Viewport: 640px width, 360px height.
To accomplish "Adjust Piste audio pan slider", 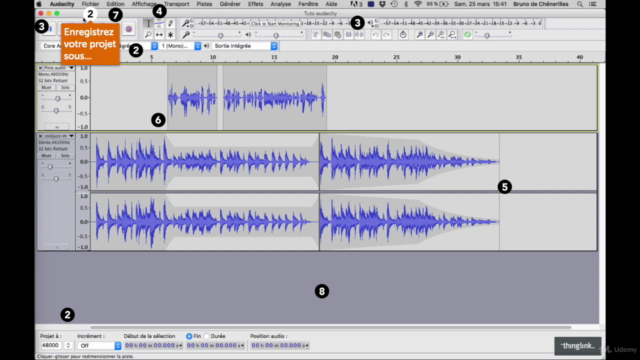I will point(57,110).
